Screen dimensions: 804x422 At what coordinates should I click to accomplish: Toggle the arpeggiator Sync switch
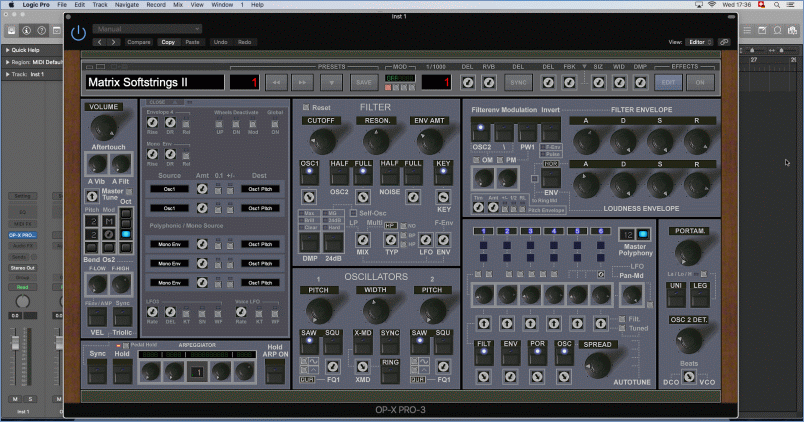click(97, 372)
